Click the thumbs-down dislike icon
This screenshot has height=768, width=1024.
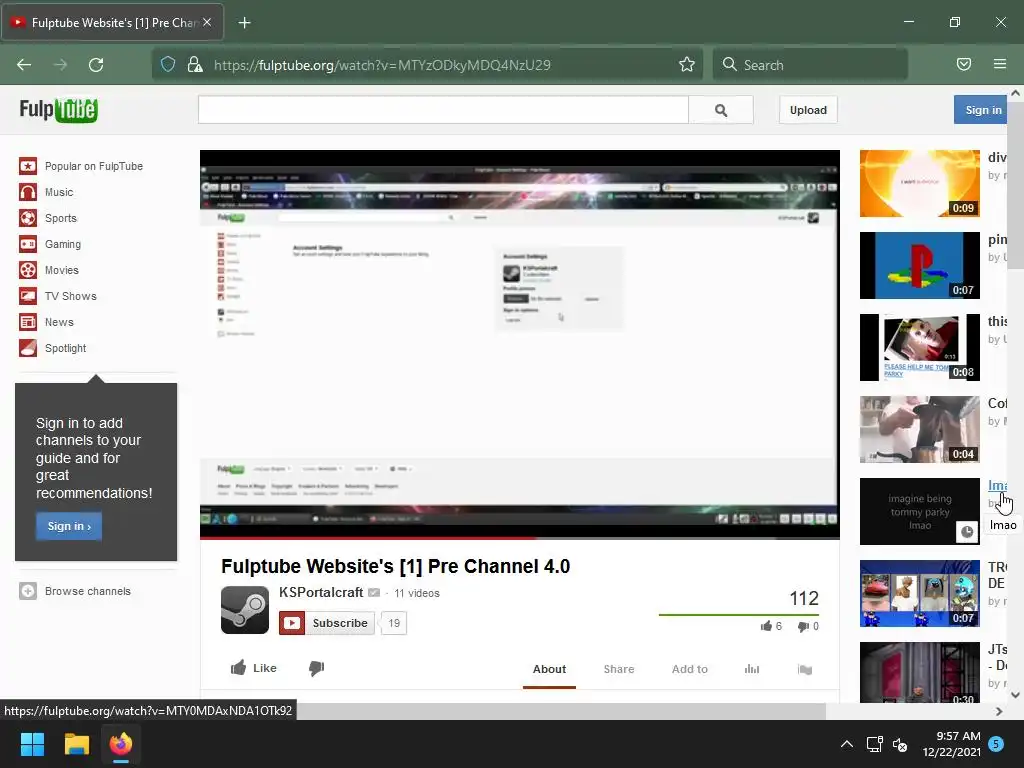(x=317, y=668)
